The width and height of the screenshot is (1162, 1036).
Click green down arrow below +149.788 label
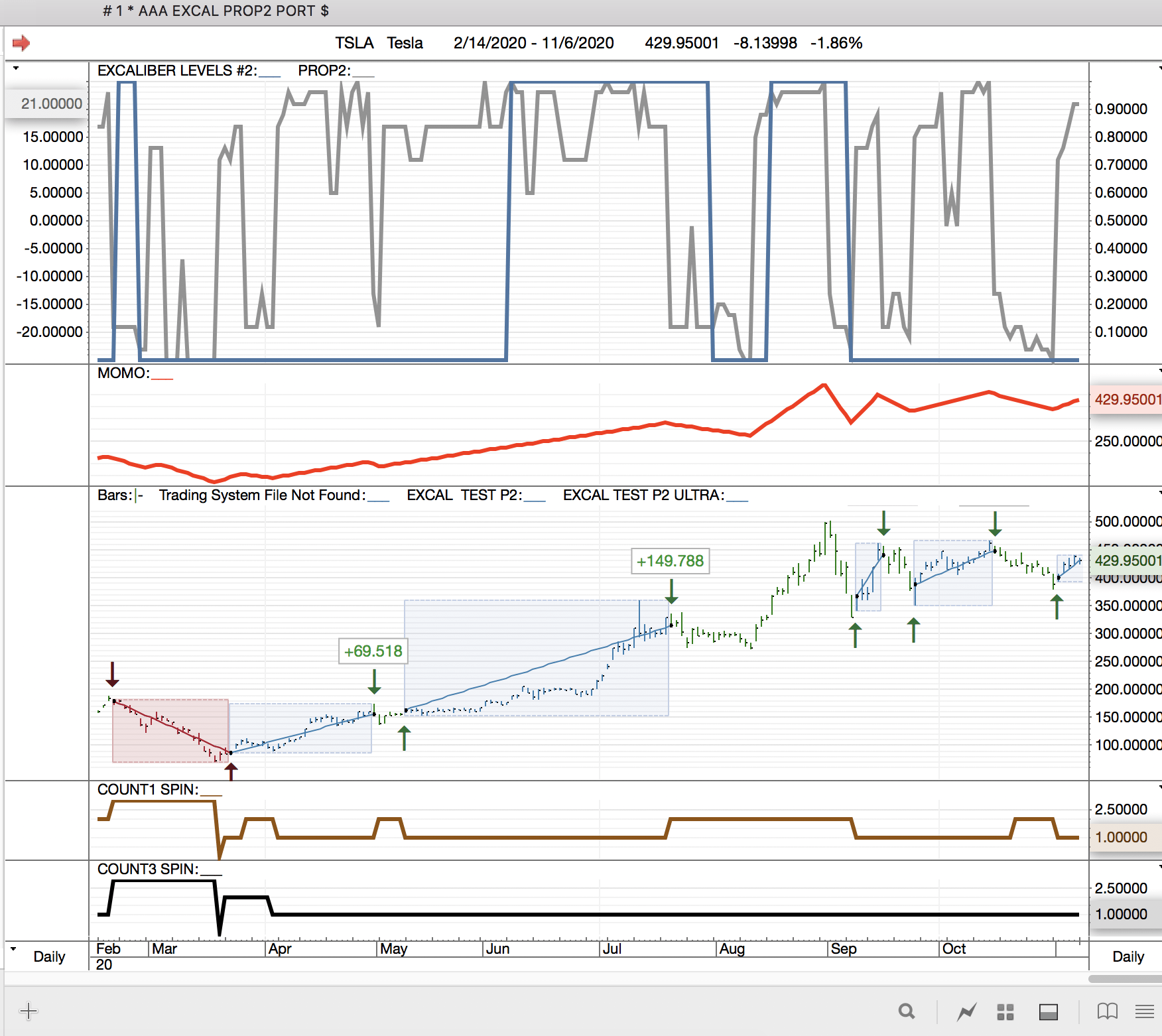[x=672, y=591]
